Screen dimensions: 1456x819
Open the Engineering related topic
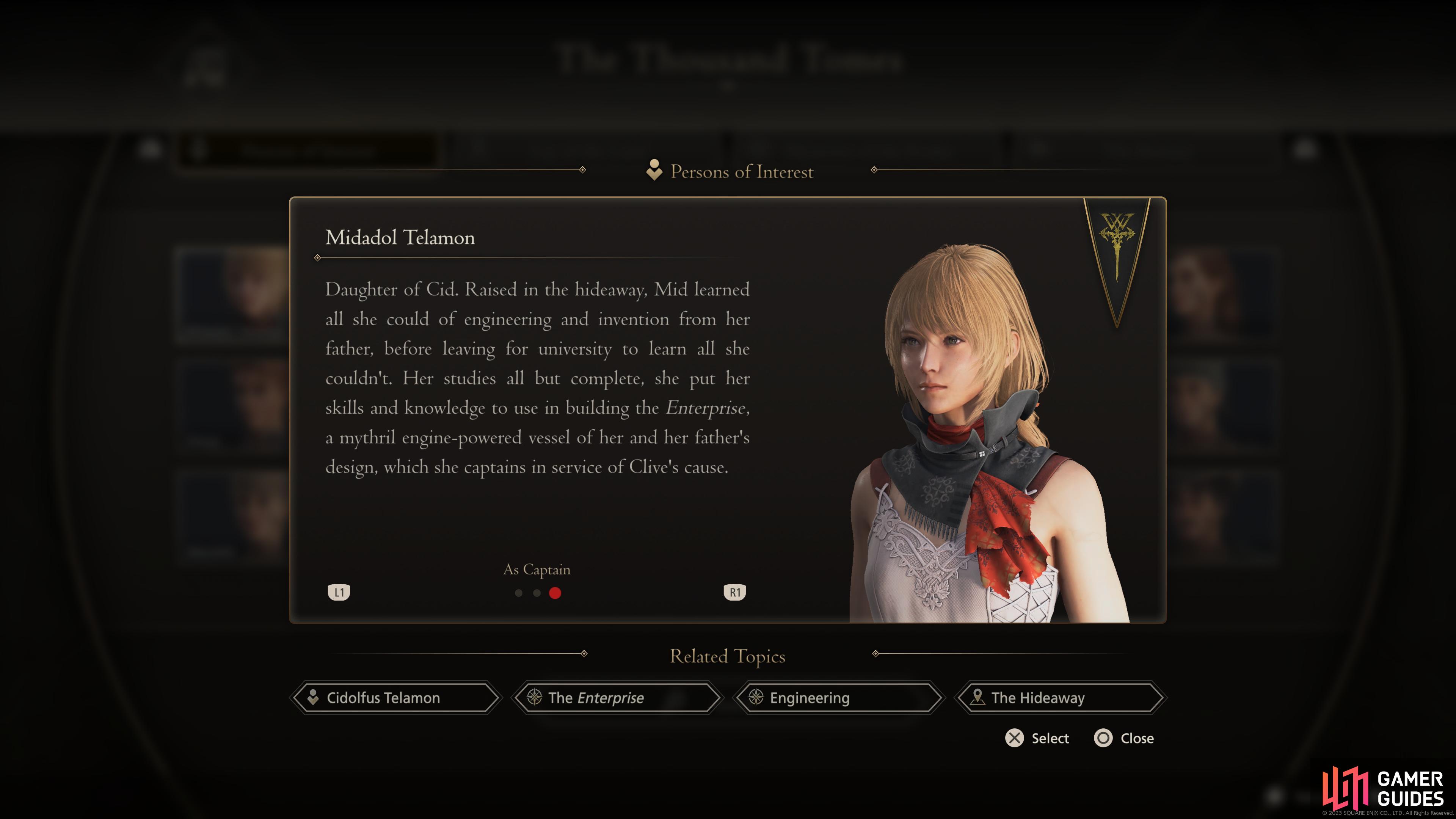(839, 698)
